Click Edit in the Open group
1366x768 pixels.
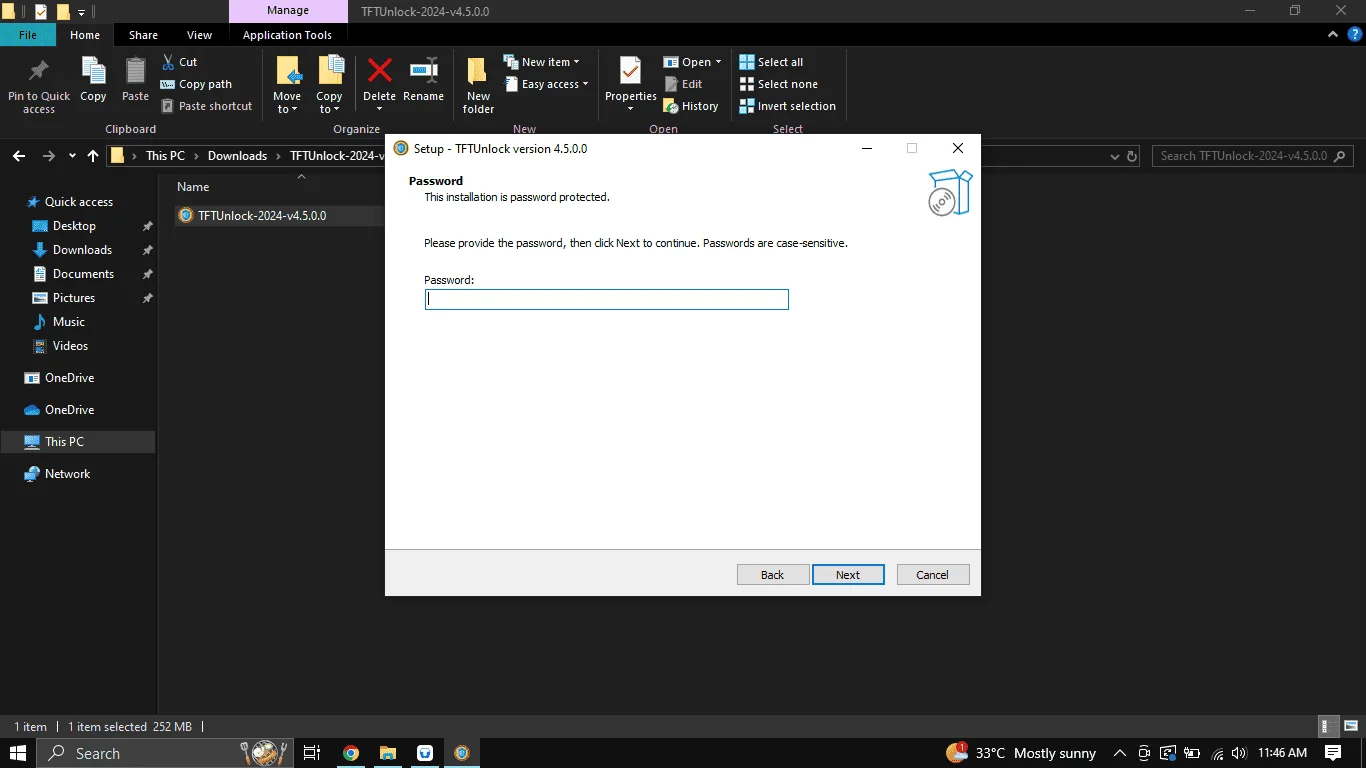point(683,84)
